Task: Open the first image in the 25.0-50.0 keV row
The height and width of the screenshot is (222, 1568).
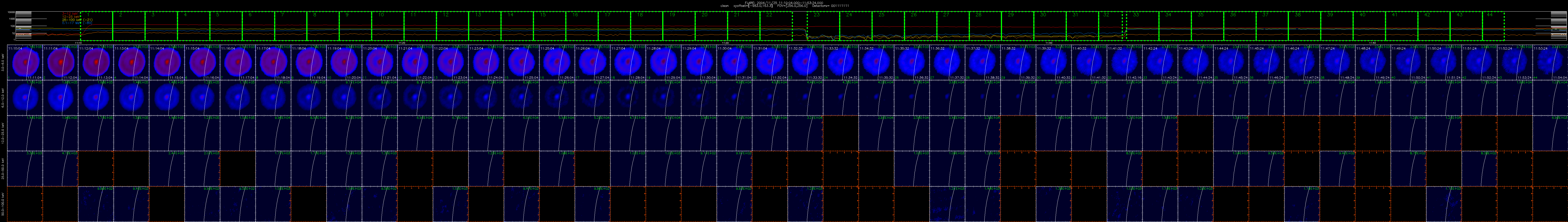Action: tap(26, 168)
